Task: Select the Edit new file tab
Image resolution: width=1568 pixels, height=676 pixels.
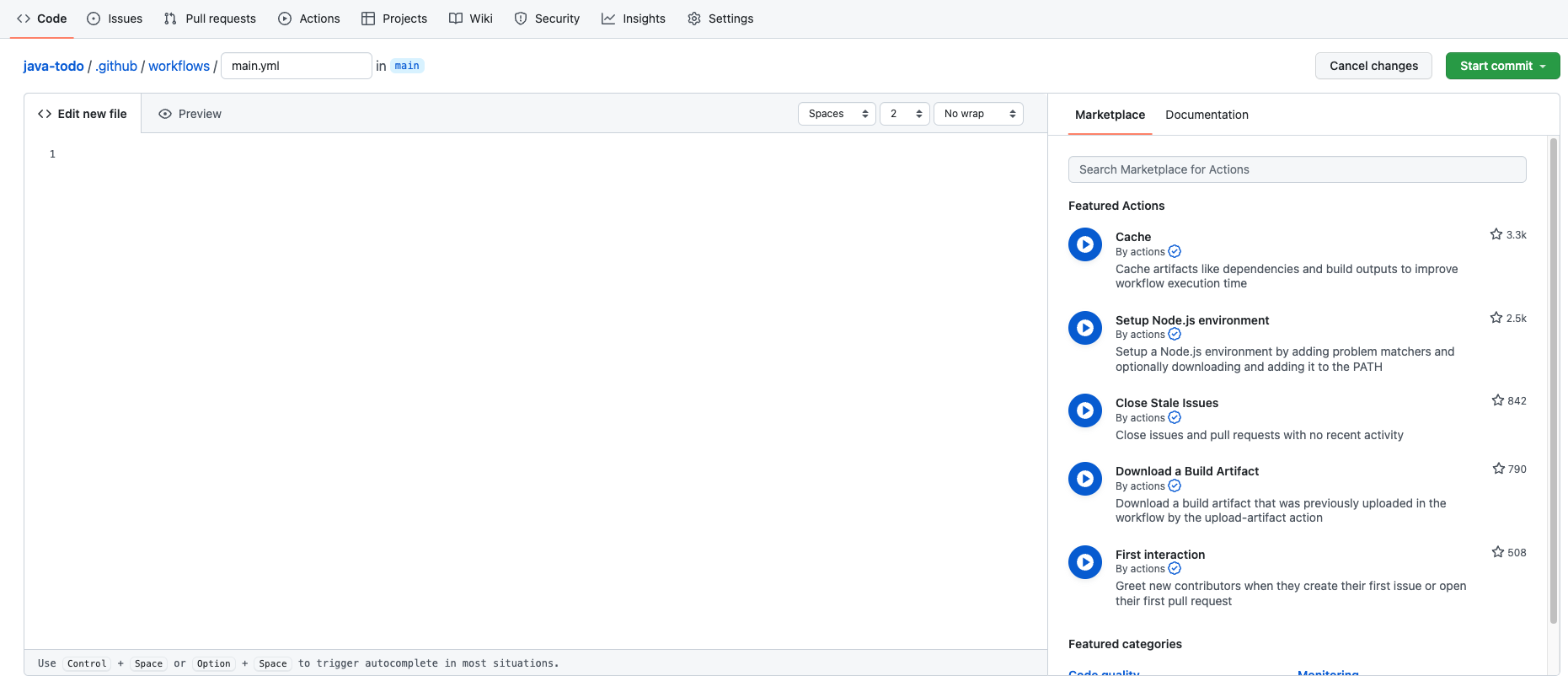Action: pos(83,114)
